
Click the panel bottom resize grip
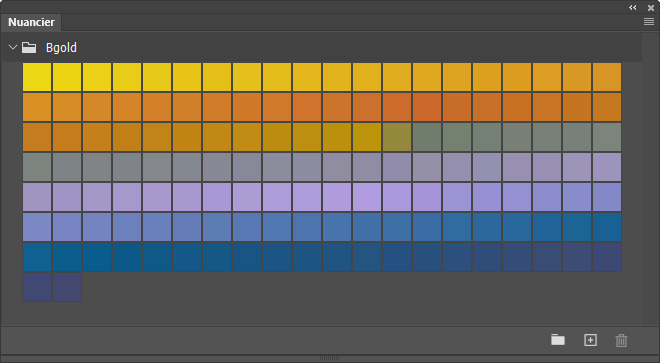click(x=330, y=358)
